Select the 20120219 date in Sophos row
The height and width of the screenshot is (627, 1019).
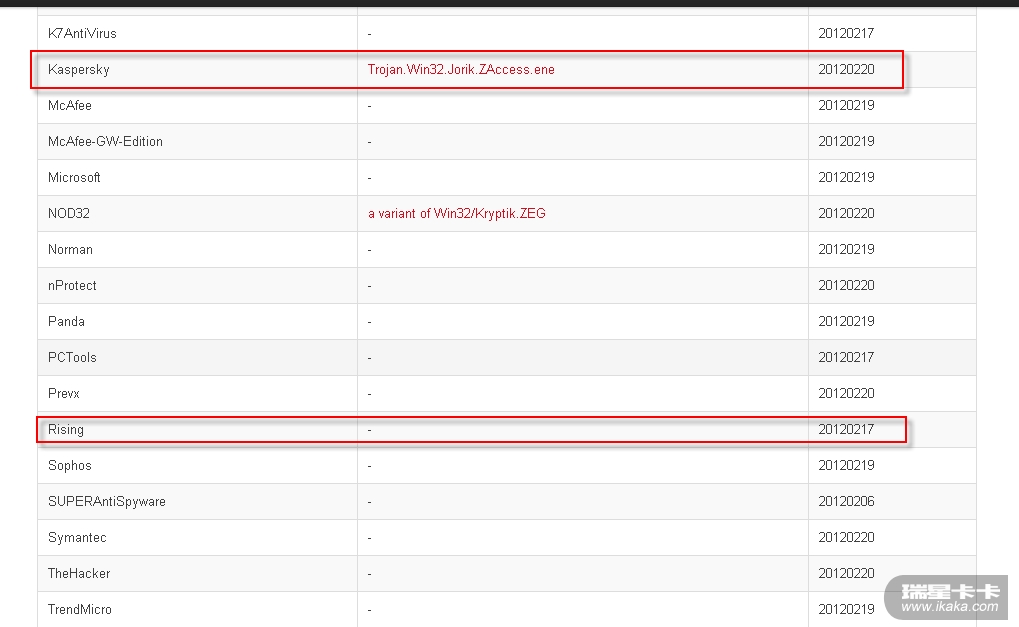[846, 466]
